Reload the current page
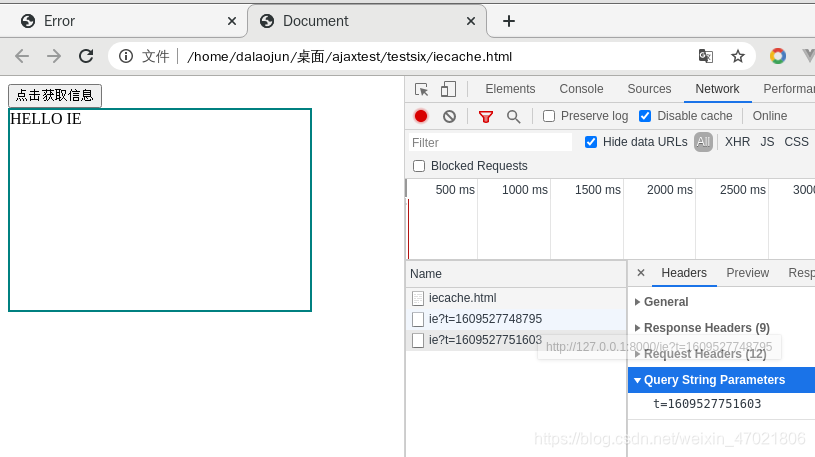The image size is (815, 457). [86, 56]
